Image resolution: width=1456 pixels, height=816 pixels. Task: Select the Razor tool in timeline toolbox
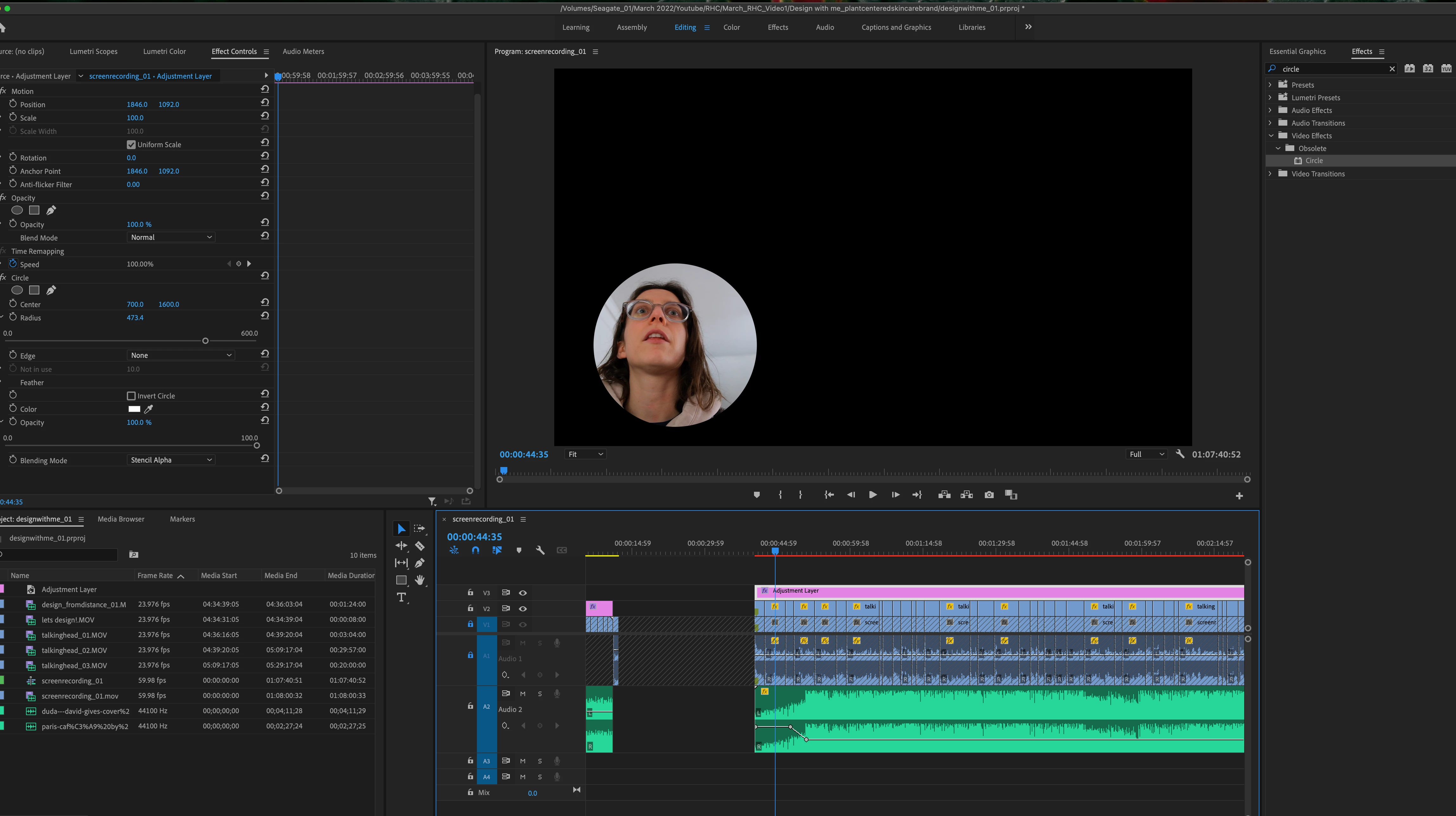coord(419,546)
